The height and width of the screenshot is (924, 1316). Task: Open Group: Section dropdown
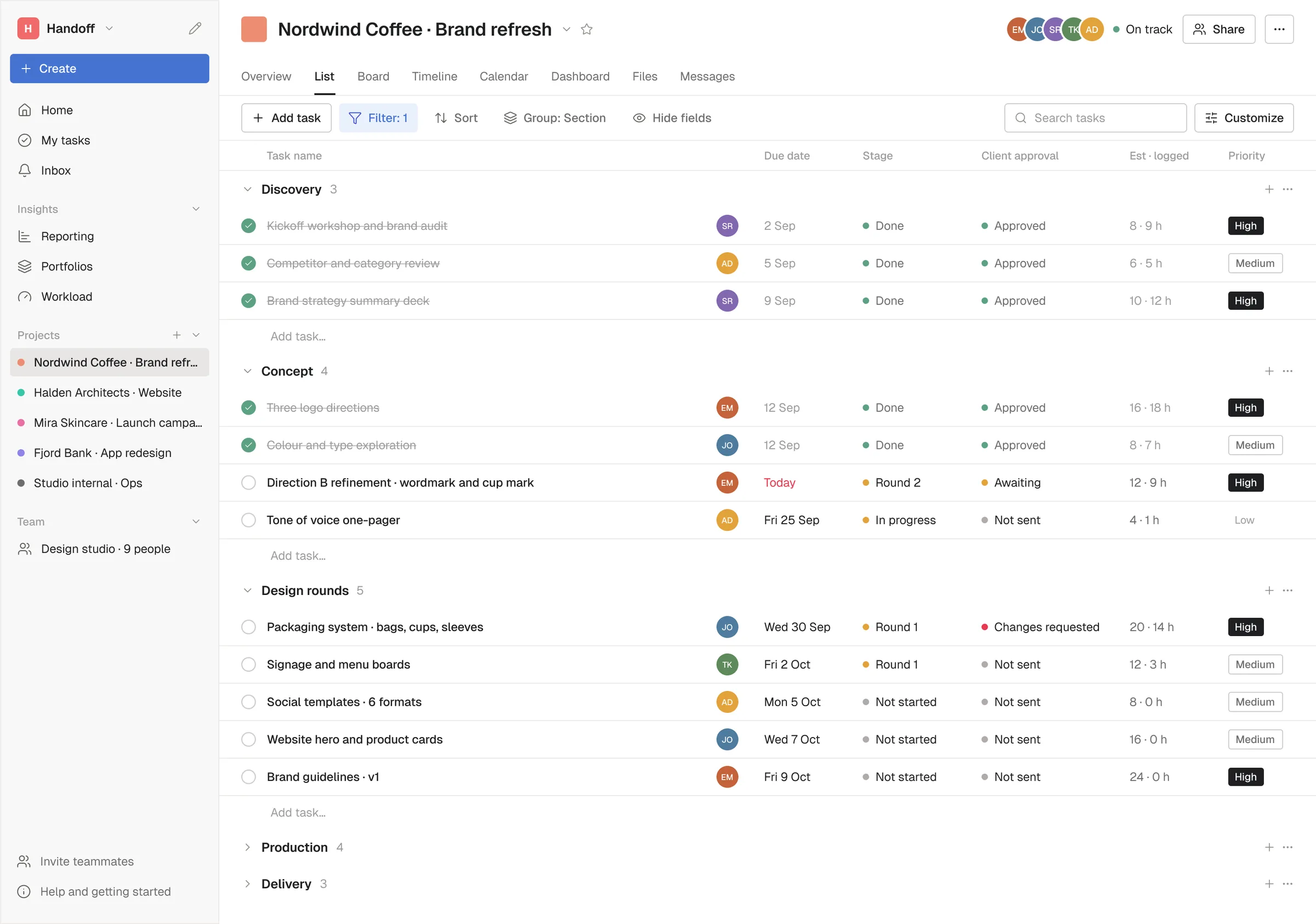coord(554,117)
